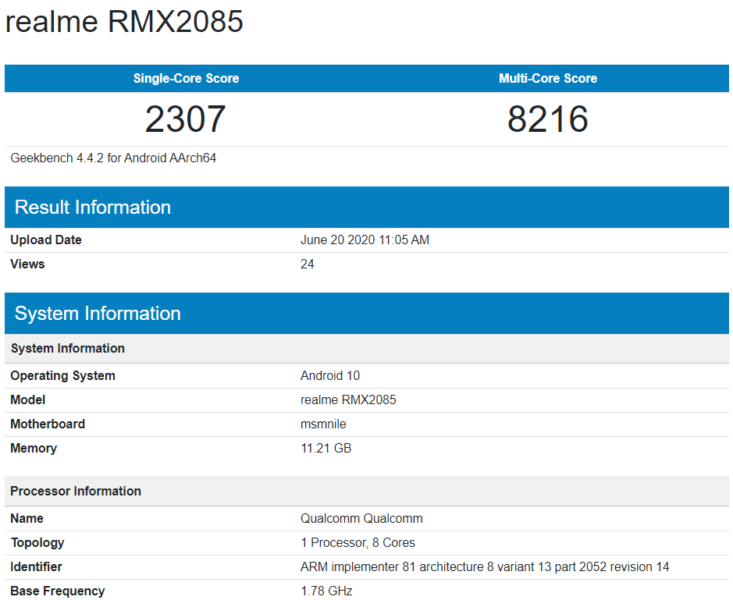
Task: Select the processor Name Qualcomm Qualcomm
Action: pyautogui.click(x=361, y=518)
